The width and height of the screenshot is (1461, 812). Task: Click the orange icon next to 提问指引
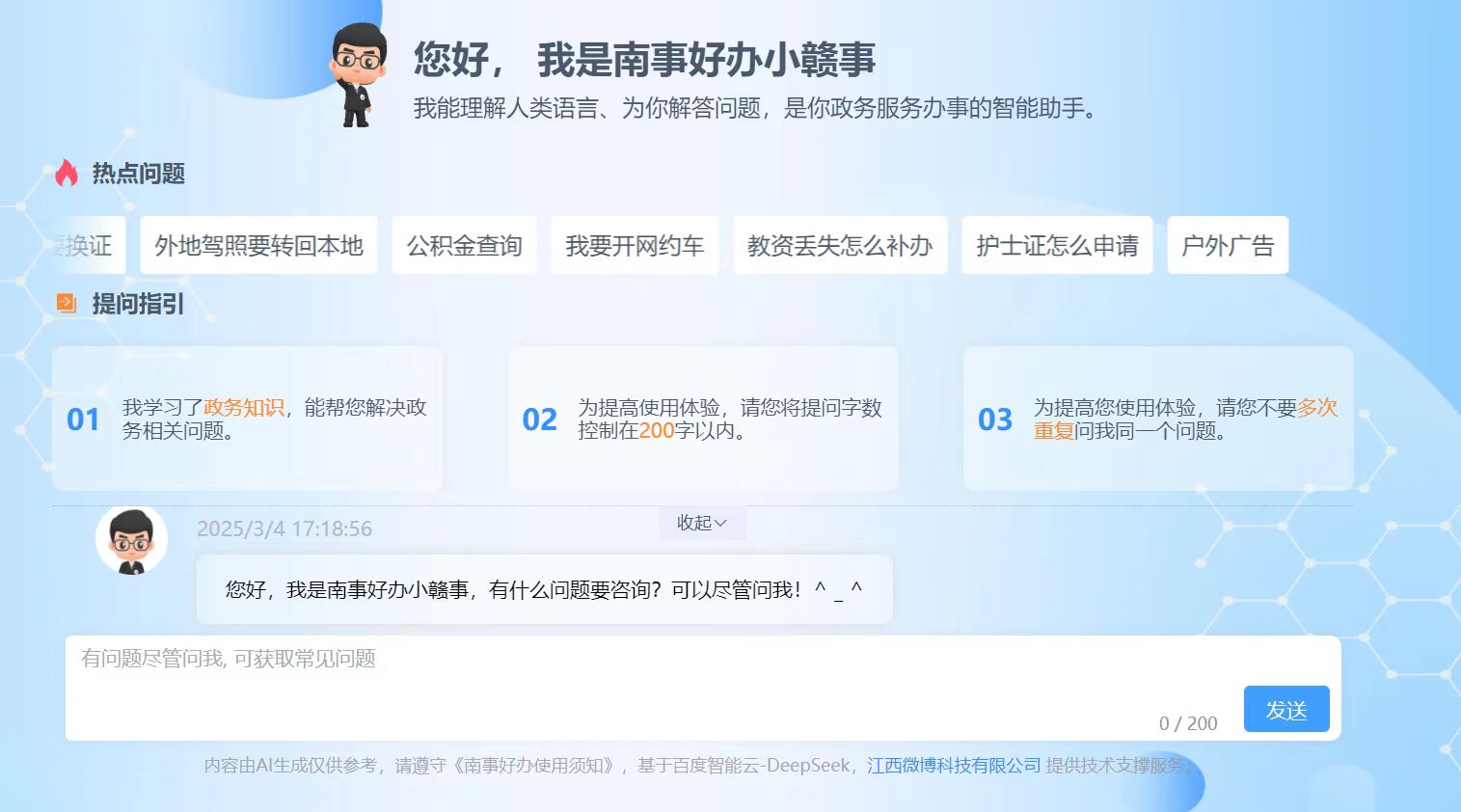coord(67,303)
